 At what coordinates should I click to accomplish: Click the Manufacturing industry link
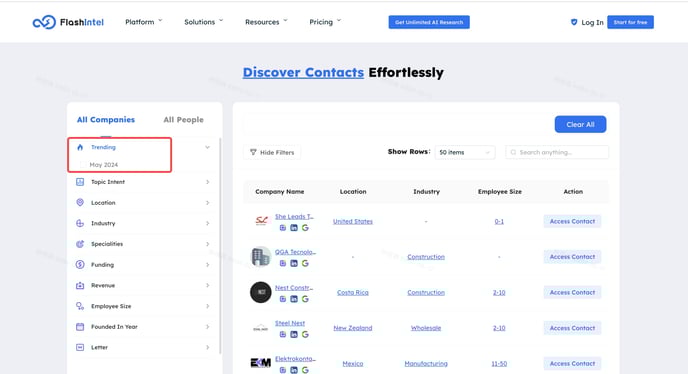click(426, 363)
